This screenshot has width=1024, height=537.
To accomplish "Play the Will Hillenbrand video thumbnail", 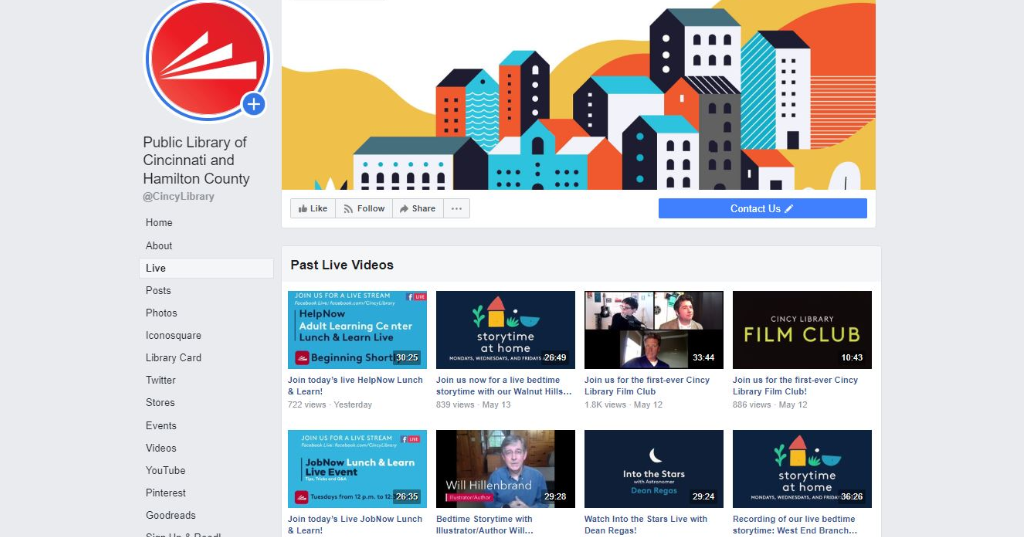I will tap(505, 469).
